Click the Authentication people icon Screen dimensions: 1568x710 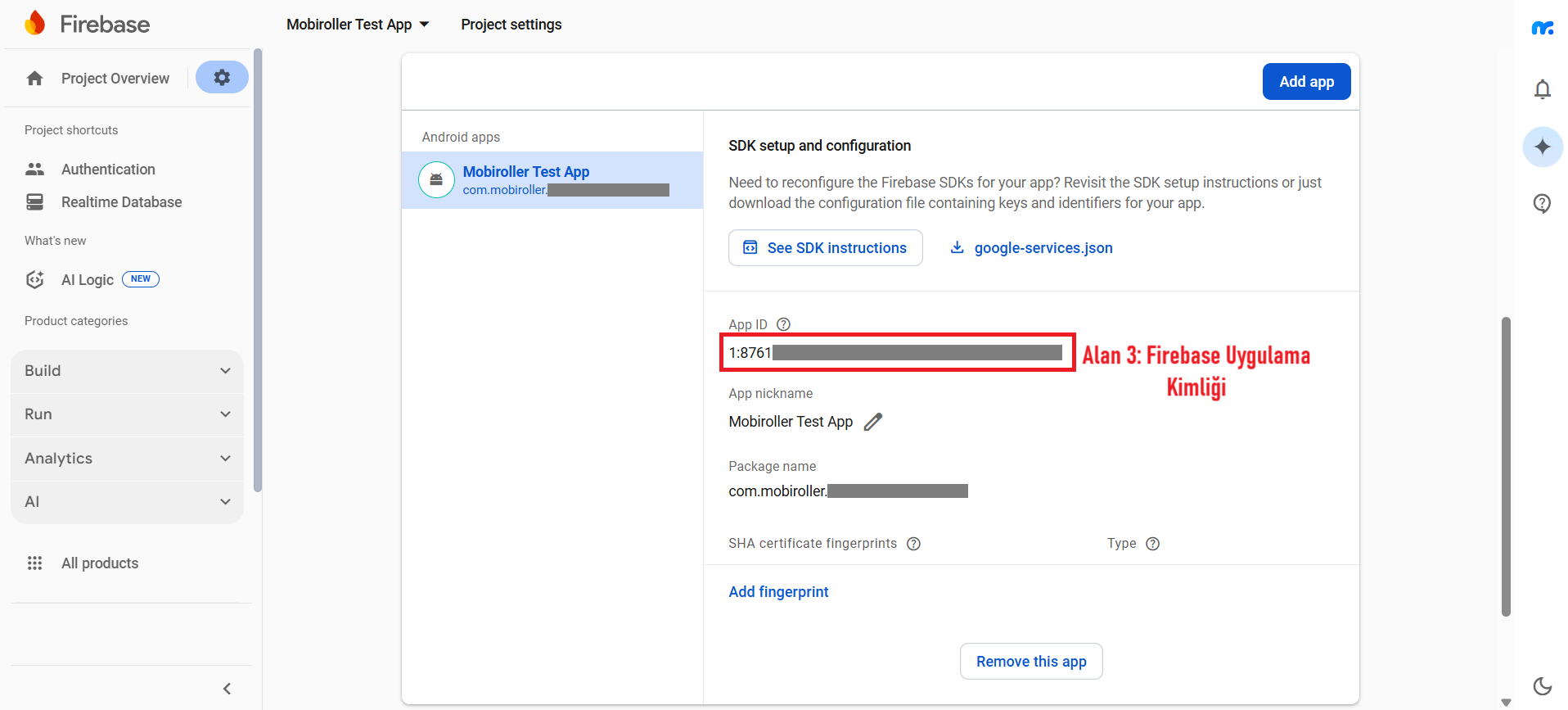pyautogui.click(x=34, y=169)
